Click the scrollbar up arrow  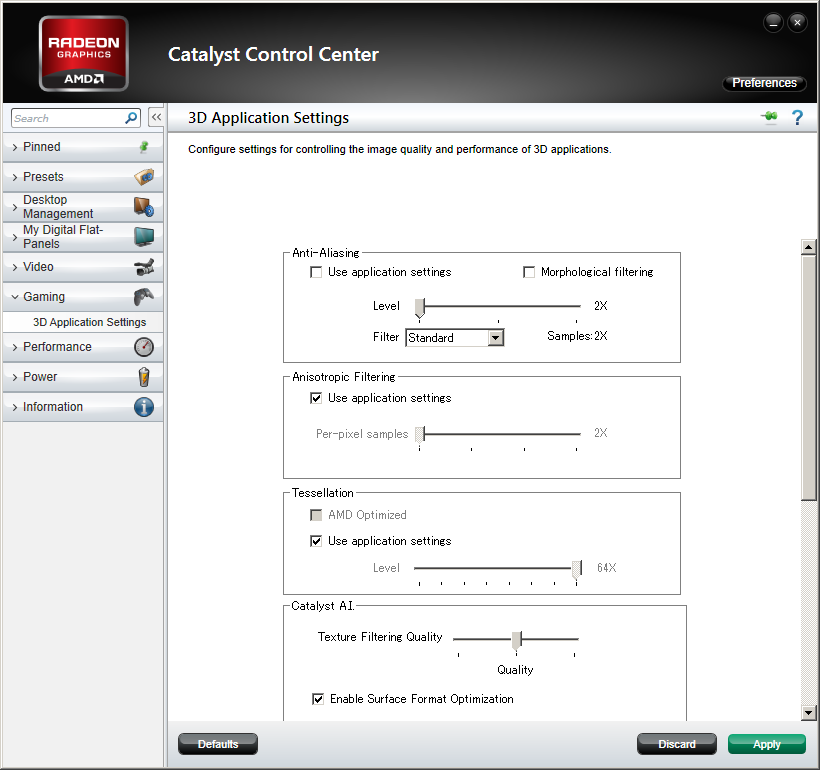(808, 247)
